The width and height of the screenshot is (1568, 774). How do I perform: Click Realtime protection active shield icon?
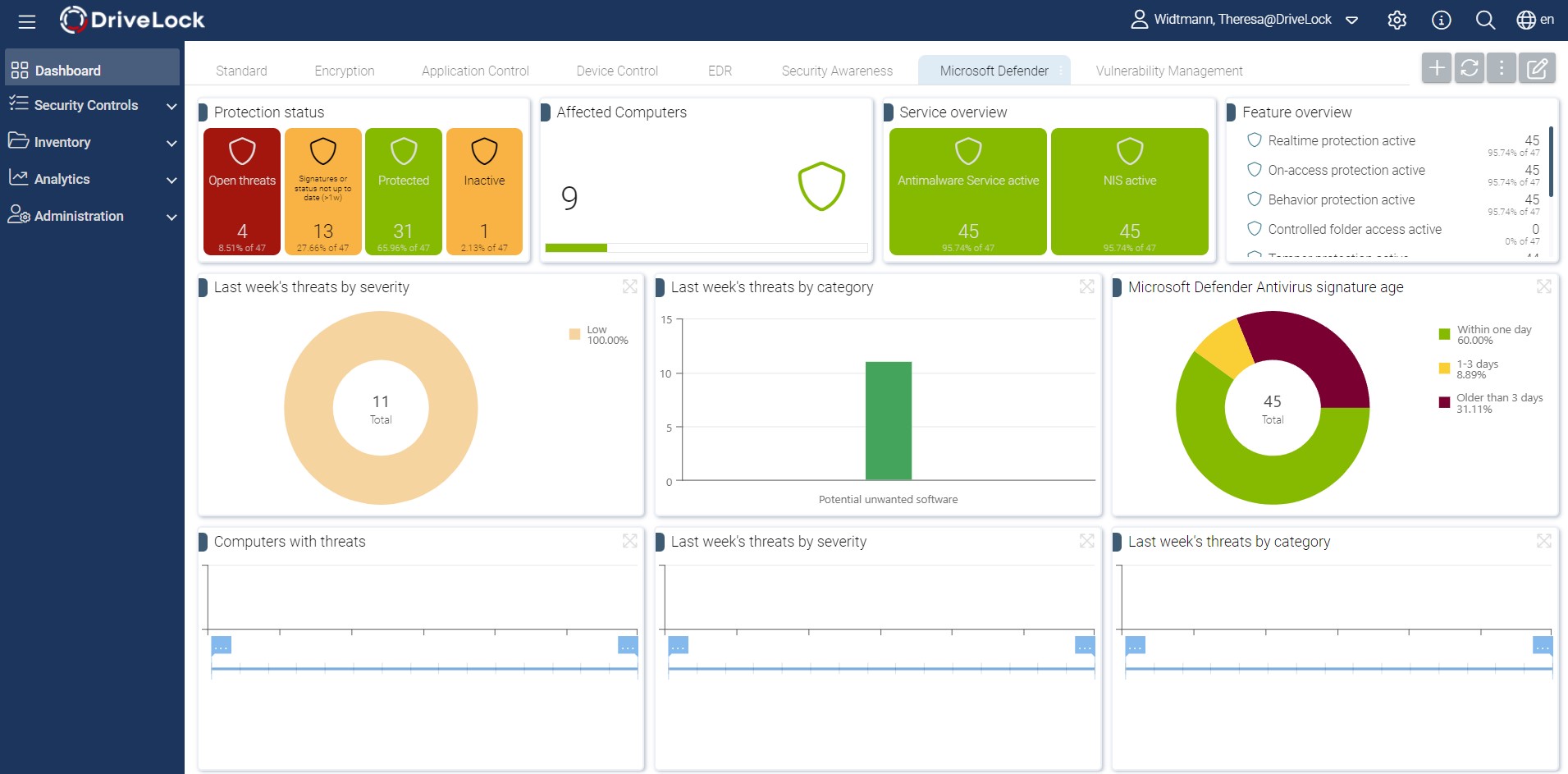[x=1254, y=140]
